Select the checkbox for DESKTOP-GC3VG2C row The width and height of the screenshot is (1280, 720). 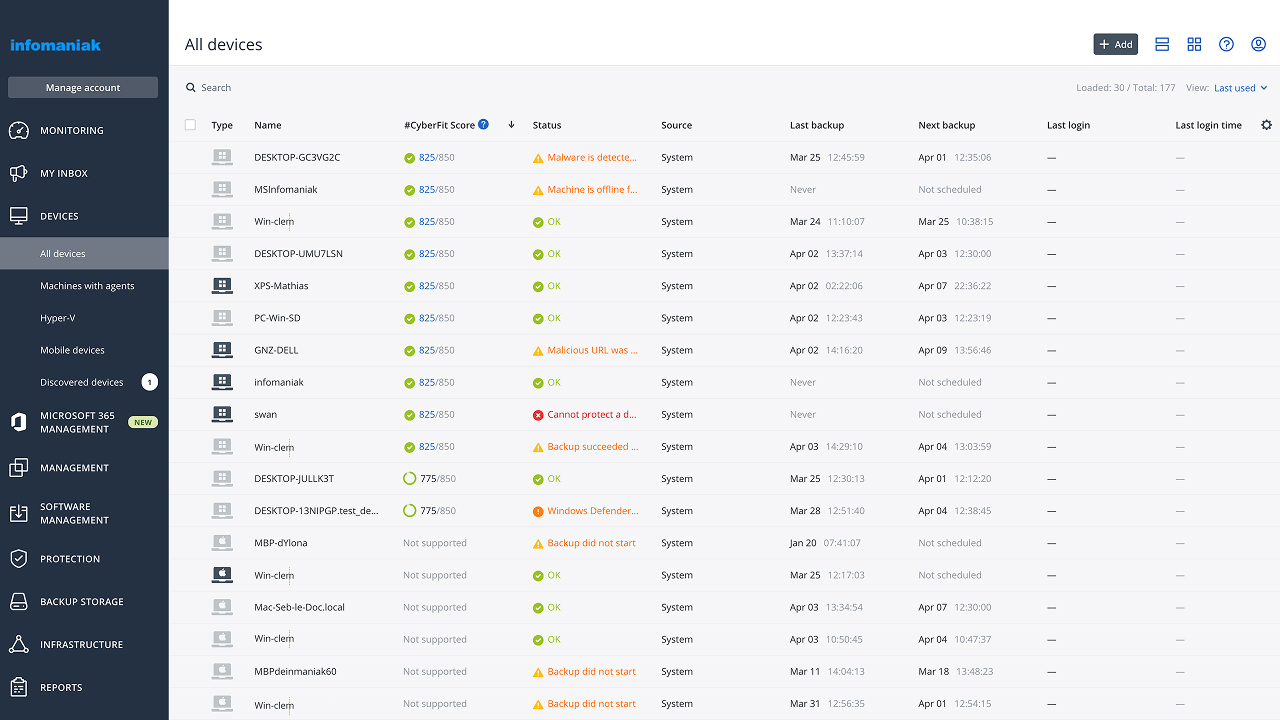[190, 157]
